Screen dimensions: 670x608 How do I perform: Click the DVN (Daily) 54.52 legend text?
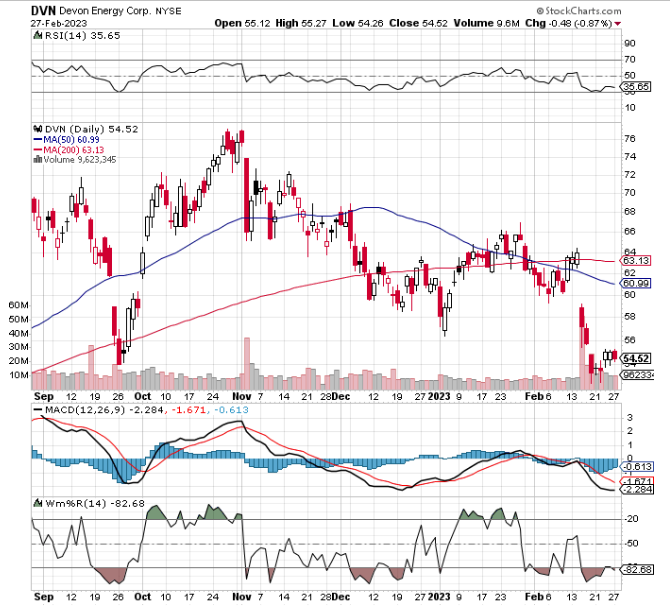[91, 129]
